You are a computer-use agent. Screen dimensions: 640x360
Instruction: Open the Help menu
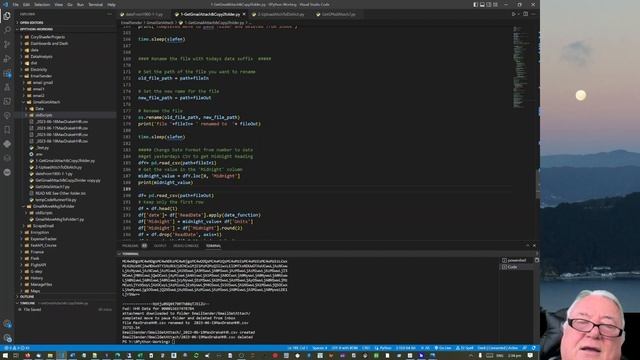pos(111,4)
